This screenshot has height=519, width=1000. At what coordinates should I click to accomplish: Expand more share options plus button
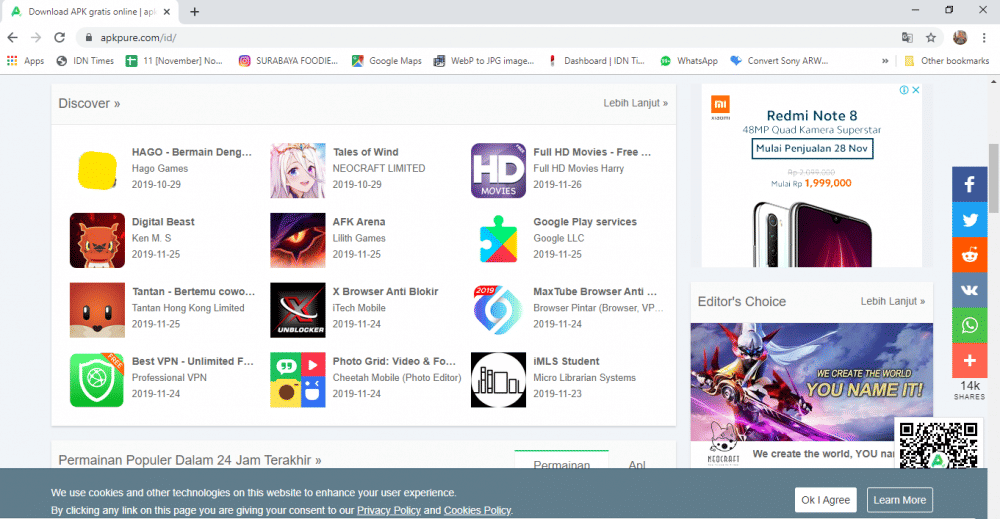tap(969, 360)
